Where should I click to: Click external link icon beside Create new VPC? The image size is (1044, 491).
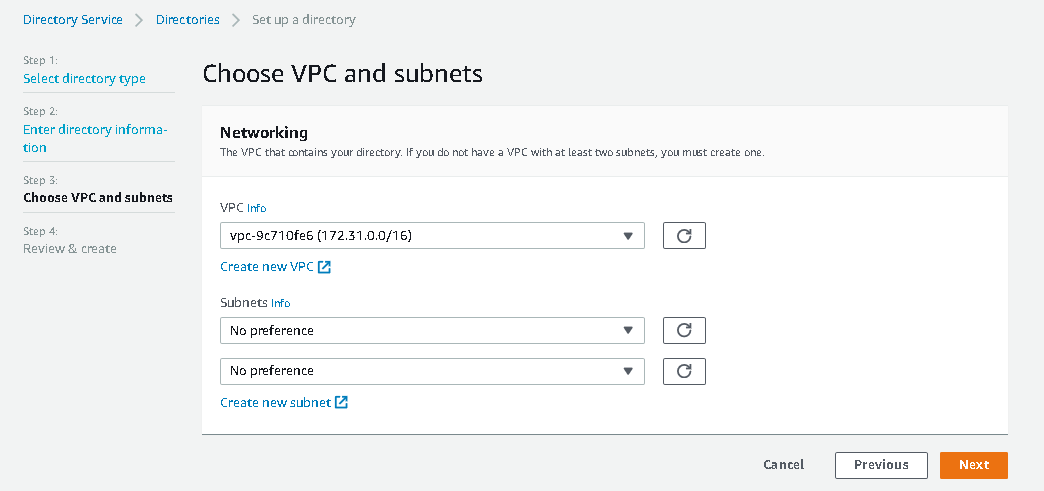(325, 267)
